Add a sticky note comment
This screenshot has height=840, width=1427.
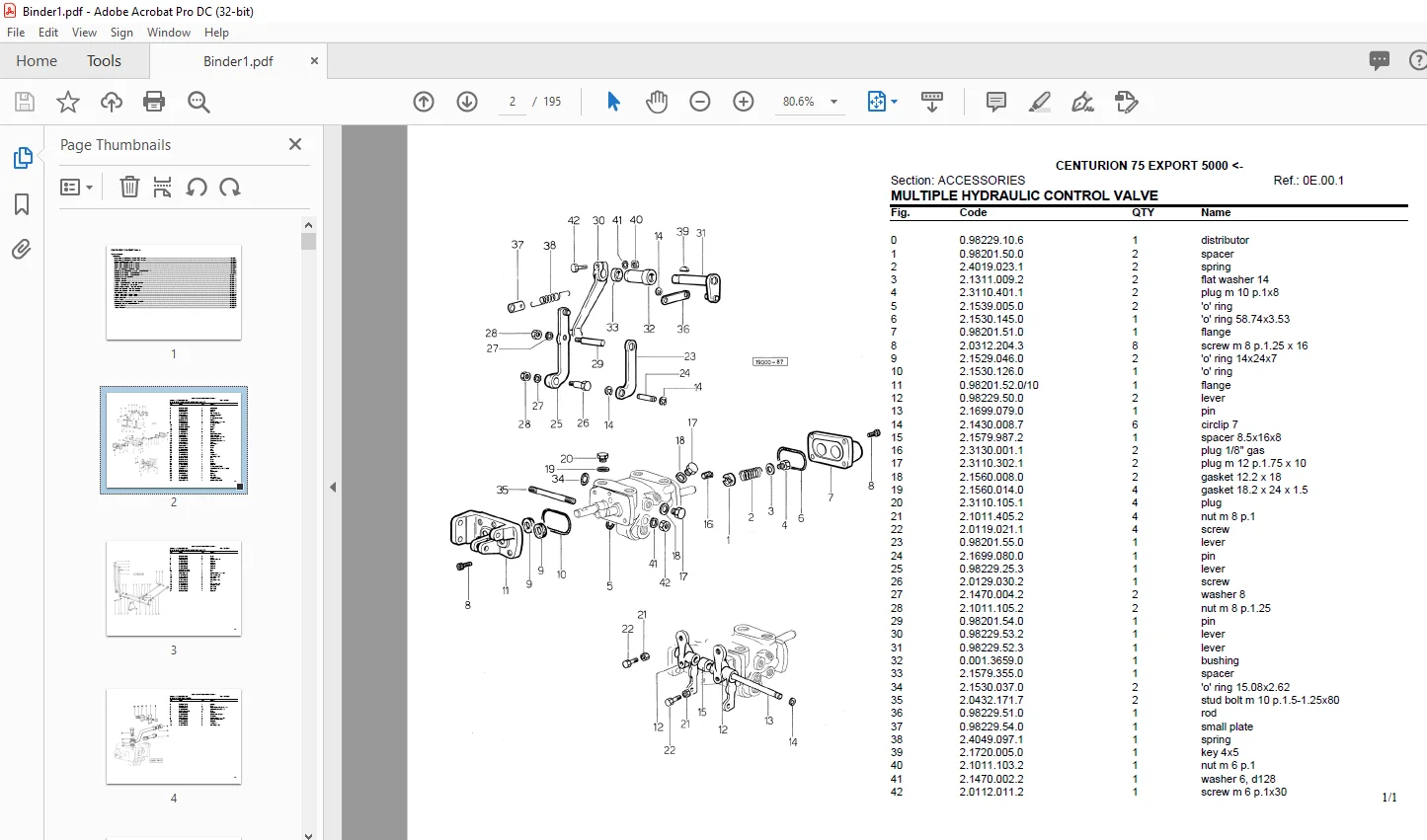996,102
